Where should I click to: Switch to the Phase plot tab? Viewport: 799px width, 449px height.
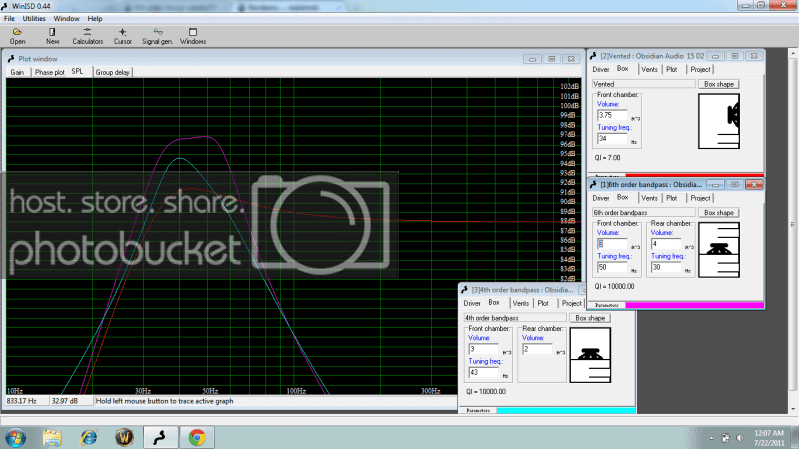(x=49, y=72)
